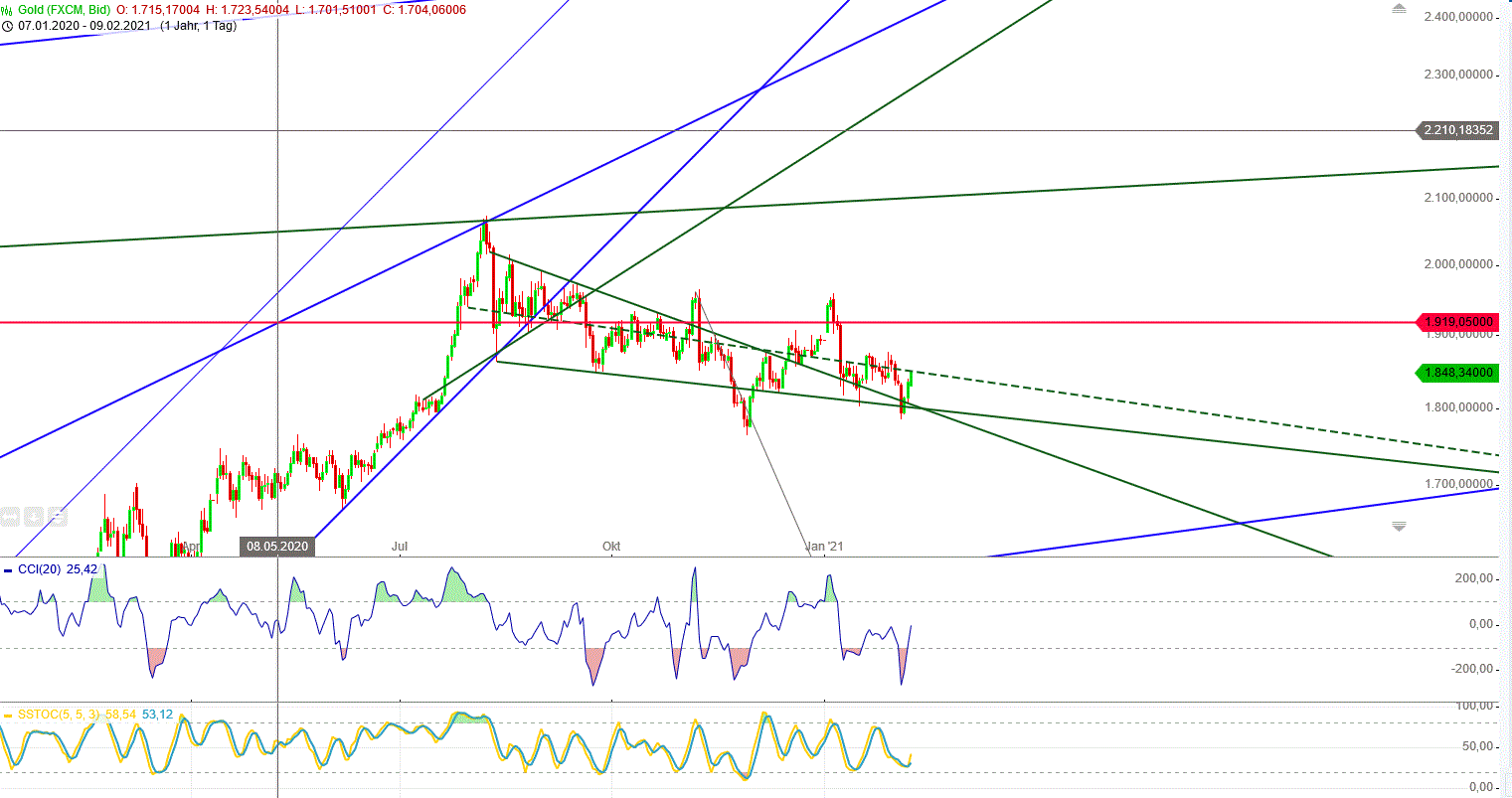Click the middle faded chart navigation icon
The width and height of the screenshot is (1512, 798).
[34, 517]
